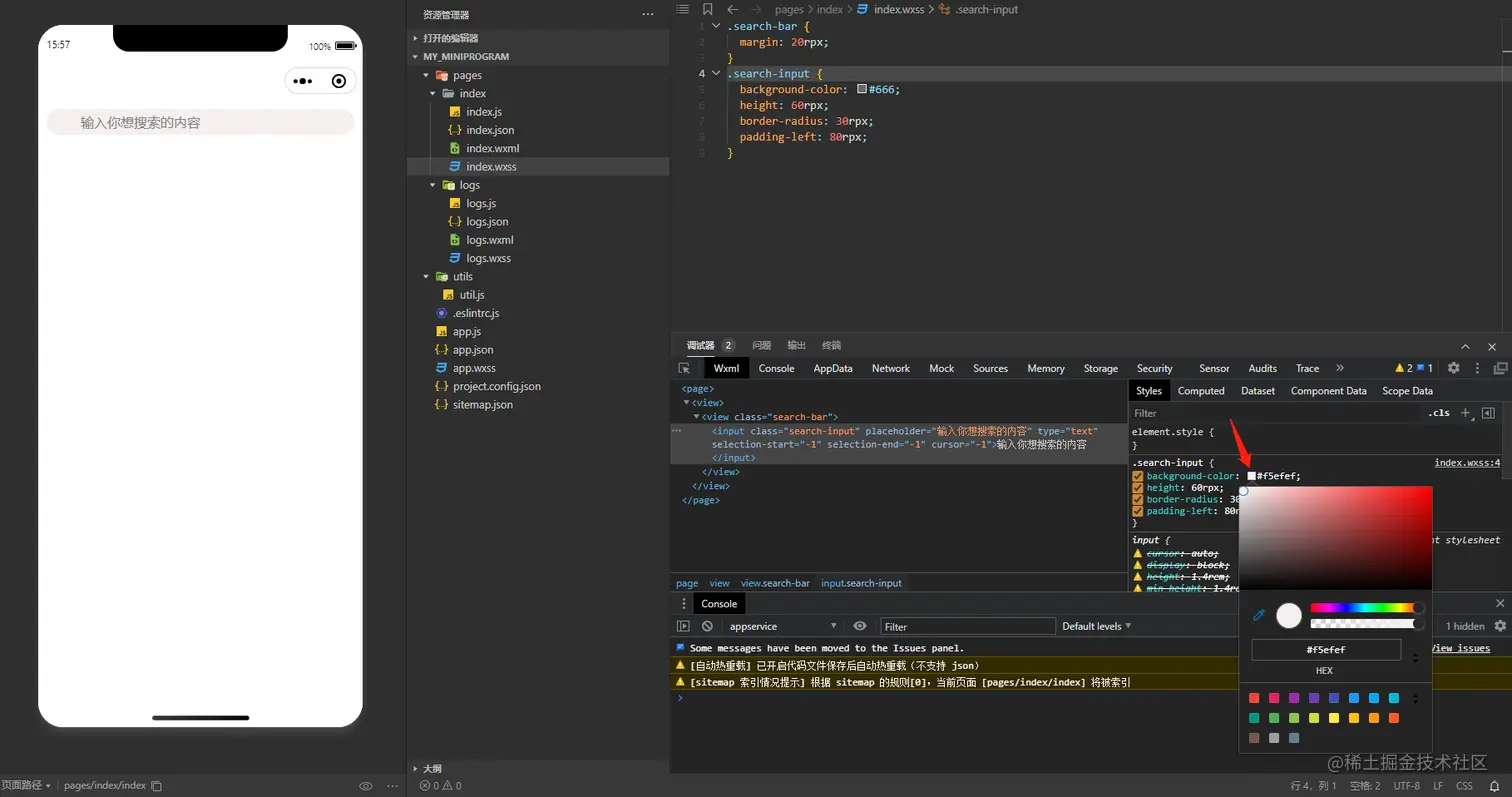The image size is (1512, 797).
Task: Click the #f5efef color swatch in Styles
Action: coord(1251,476)
